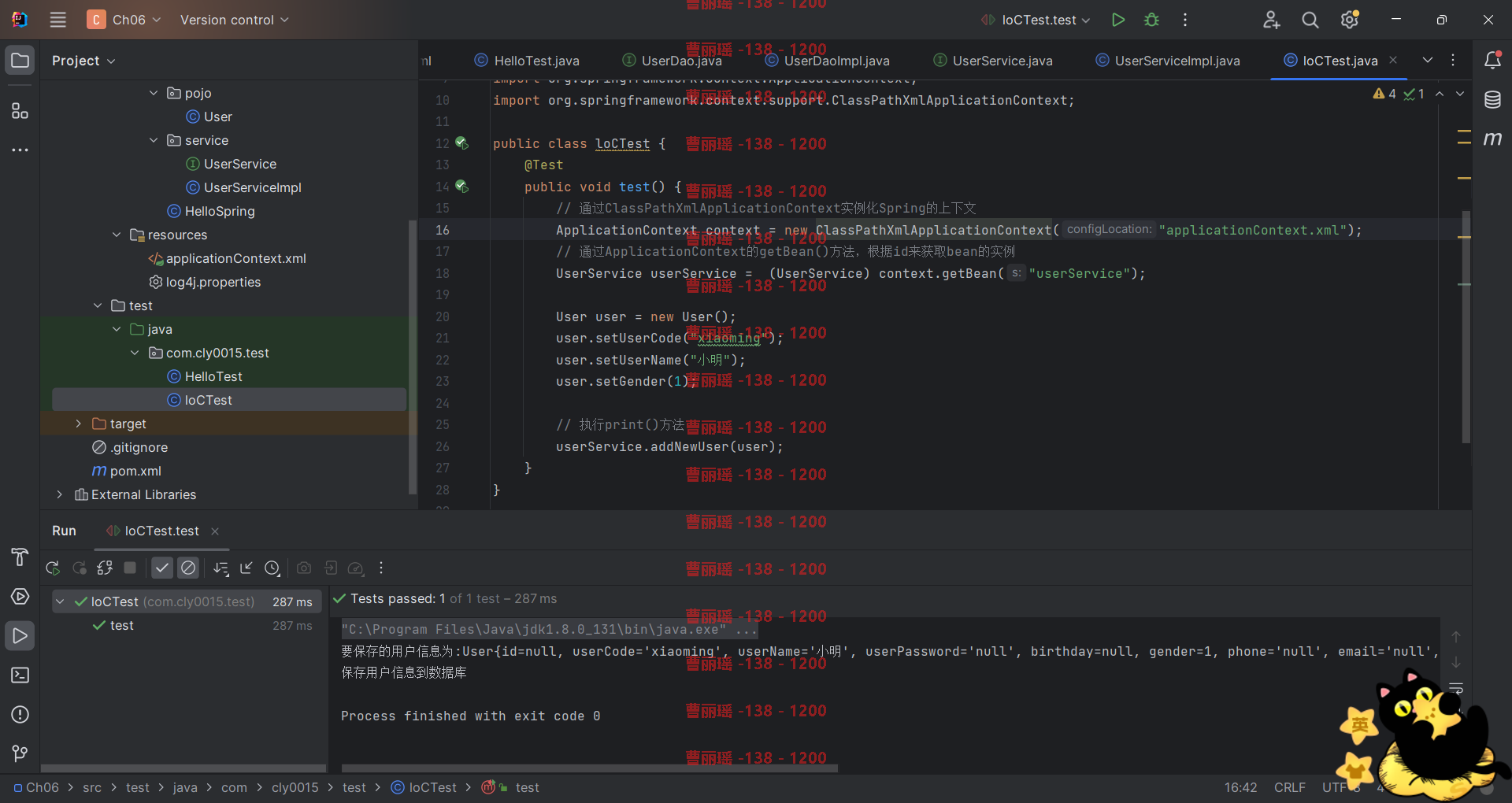Click Ch06 breadcrumb in status bar
This screenshot has height=803, width=1512.
tap(36, 787)
